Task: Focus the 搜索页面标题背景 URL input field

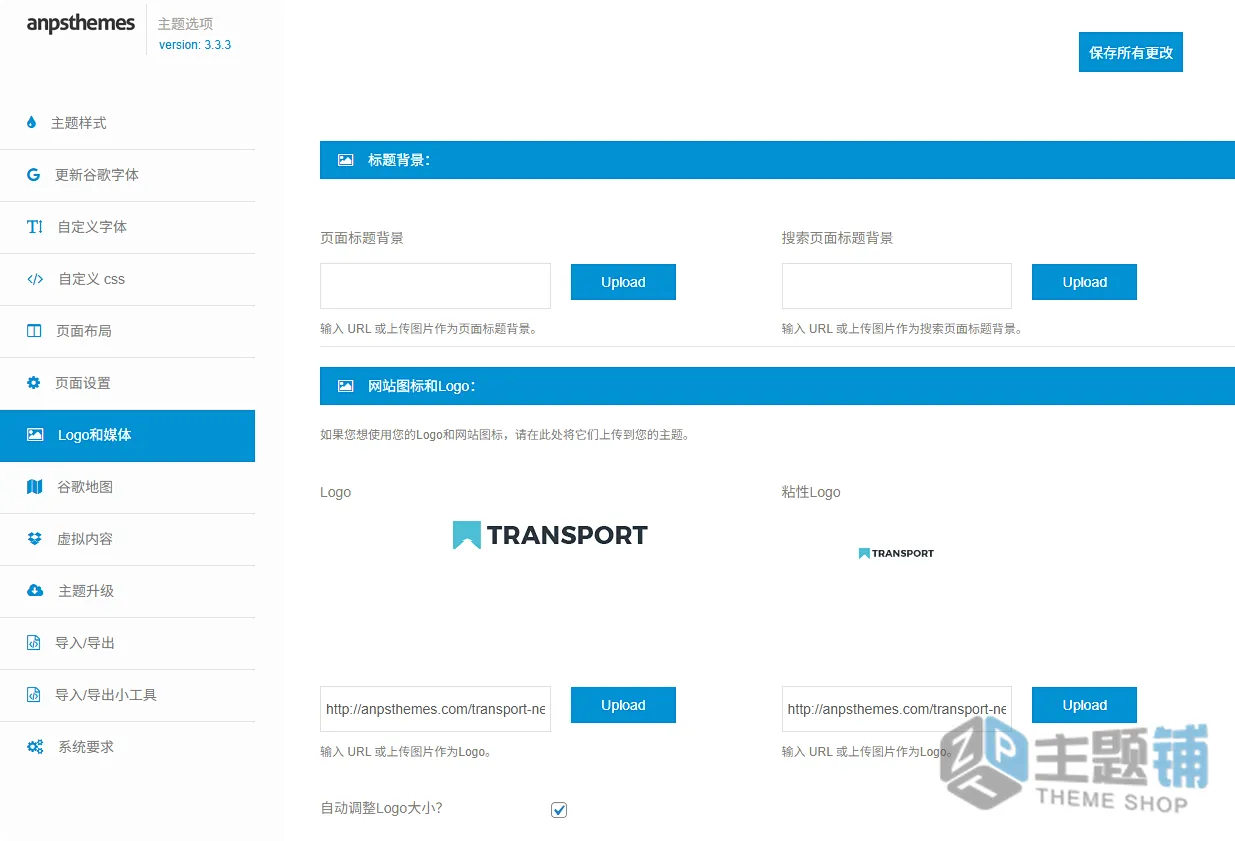Action: point(897,286)
